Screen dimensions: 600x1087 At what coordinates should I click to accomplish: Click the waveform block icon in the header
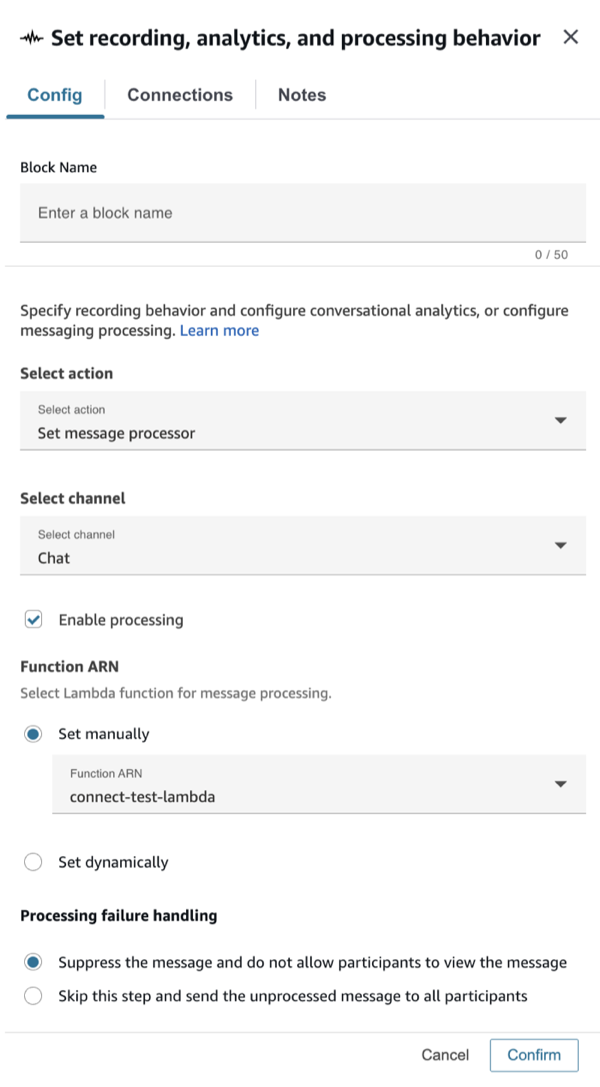(x=31, y=37)
